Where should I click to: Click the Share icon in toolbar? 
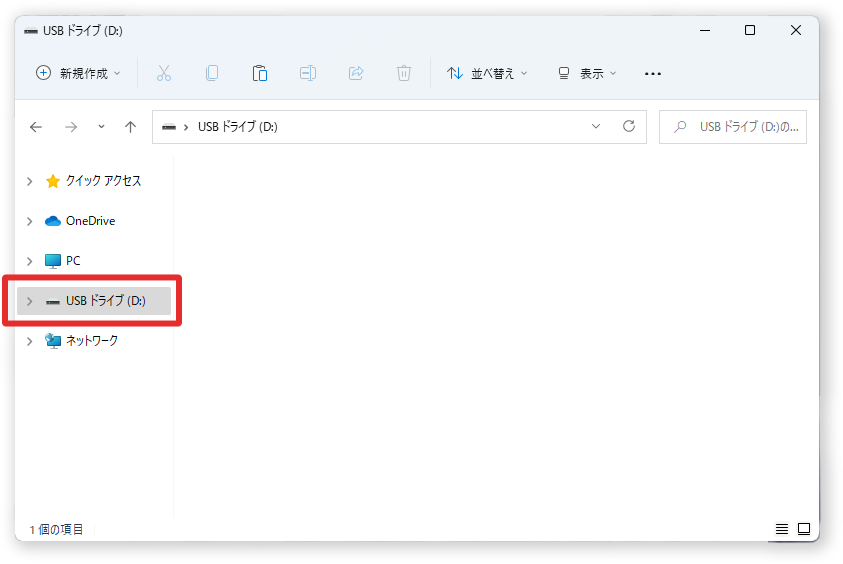(x=356, y=73)
